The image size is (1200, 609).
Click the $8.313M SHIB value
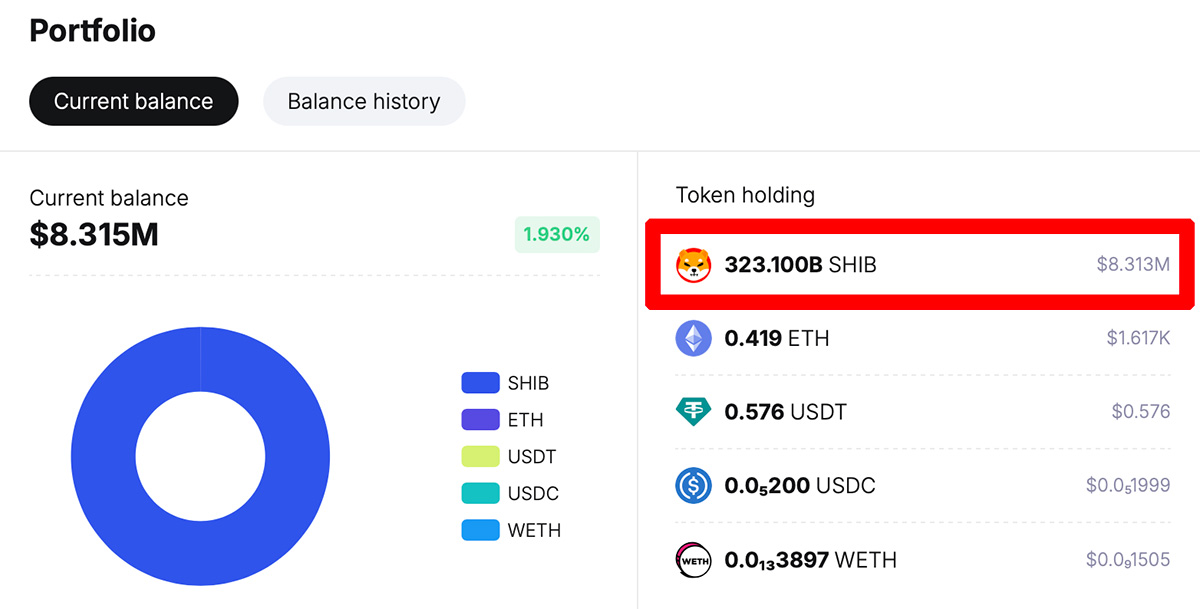pos(1133,265)
